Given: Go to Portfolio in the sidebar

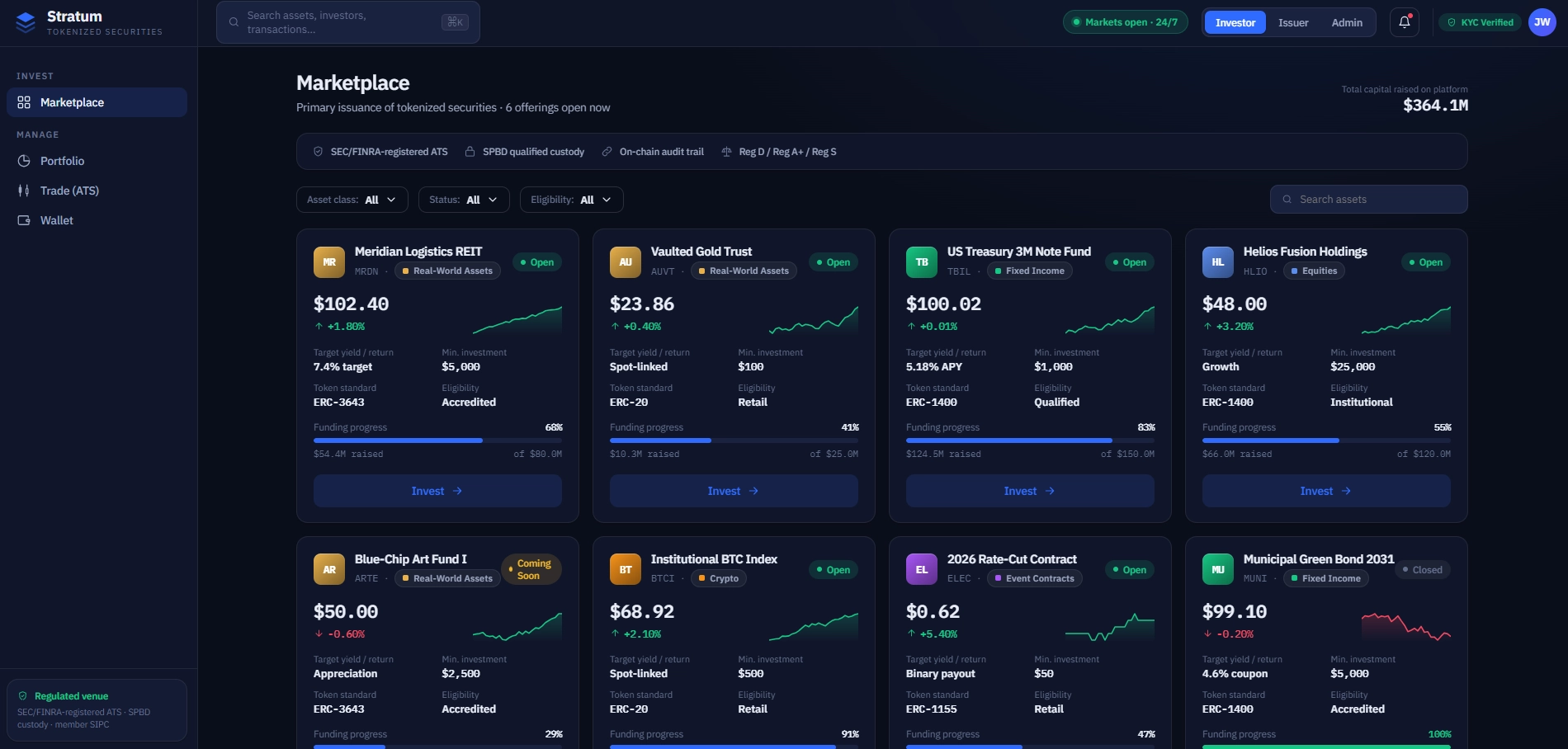Looking at the screenshot, I should [x=97, y=161].
